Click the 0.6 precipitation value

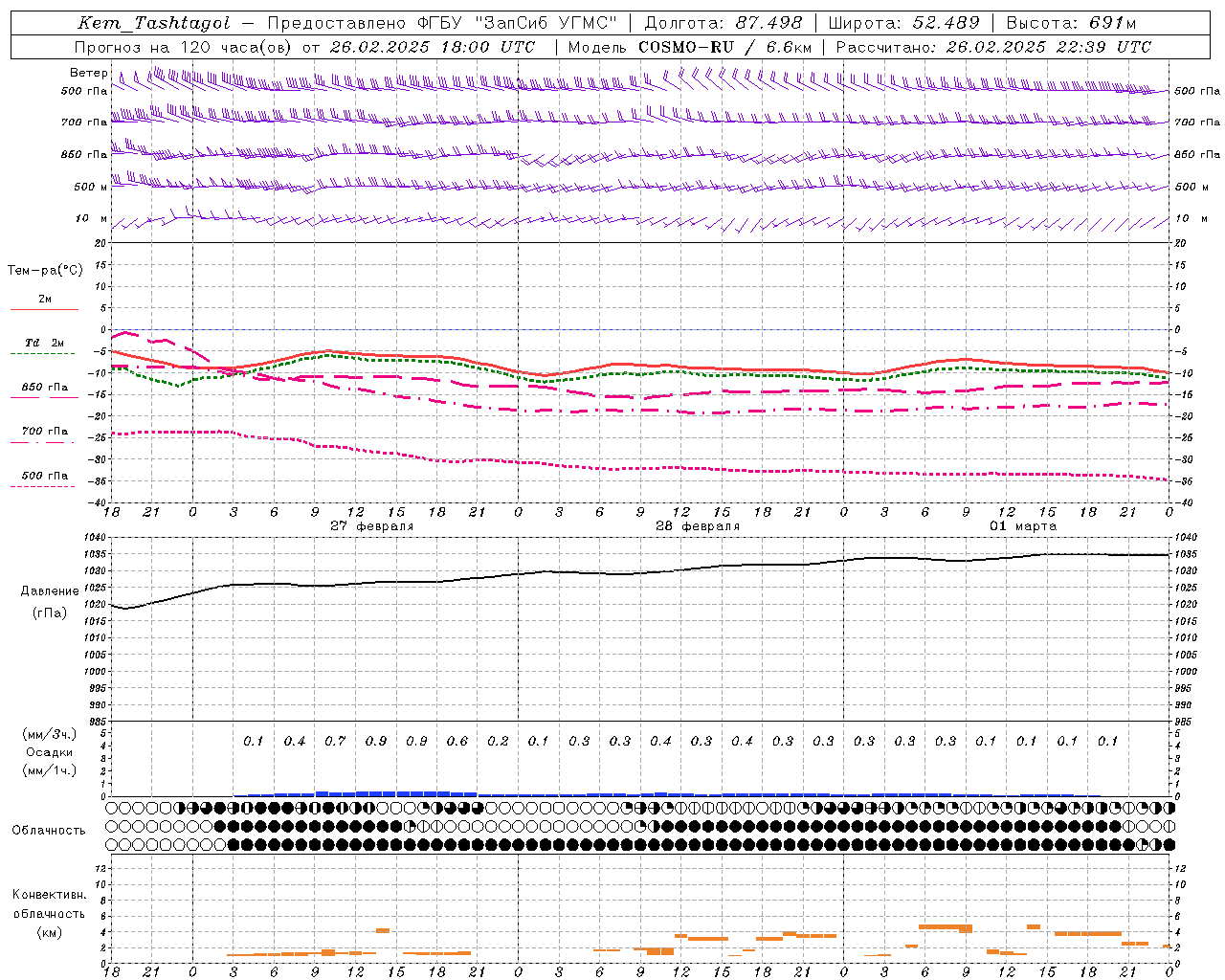(x=457, y=742)
